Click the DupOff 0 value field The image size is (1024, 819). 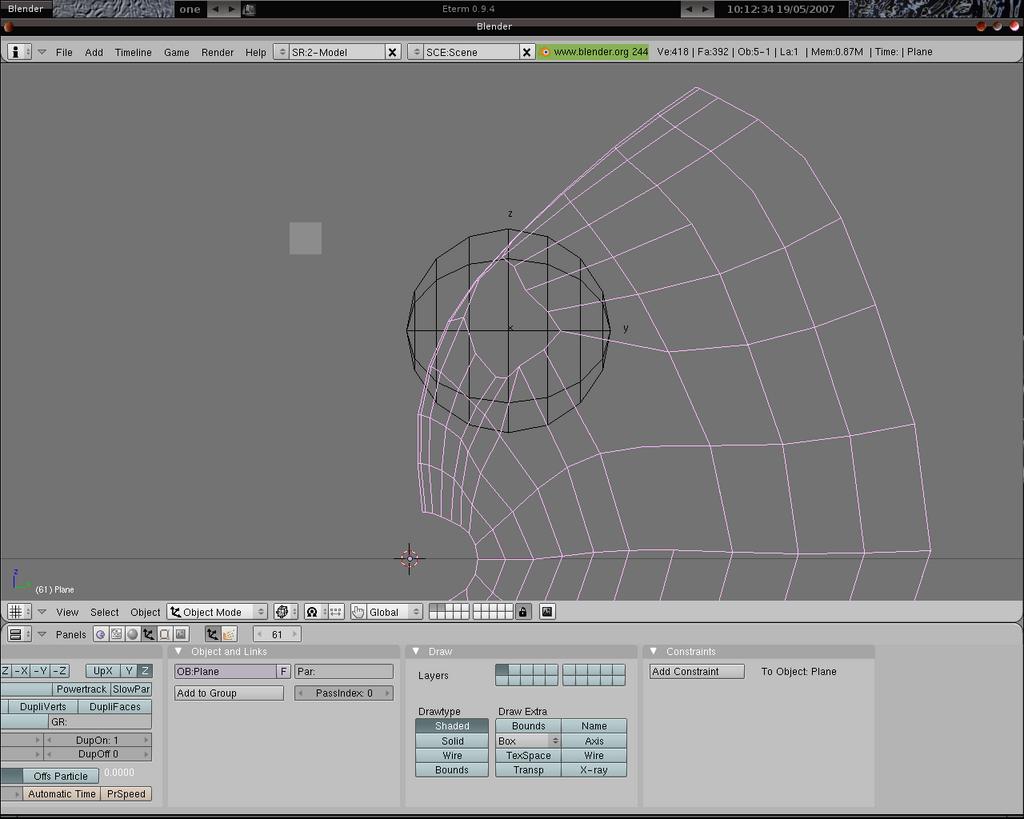(97, 754)
